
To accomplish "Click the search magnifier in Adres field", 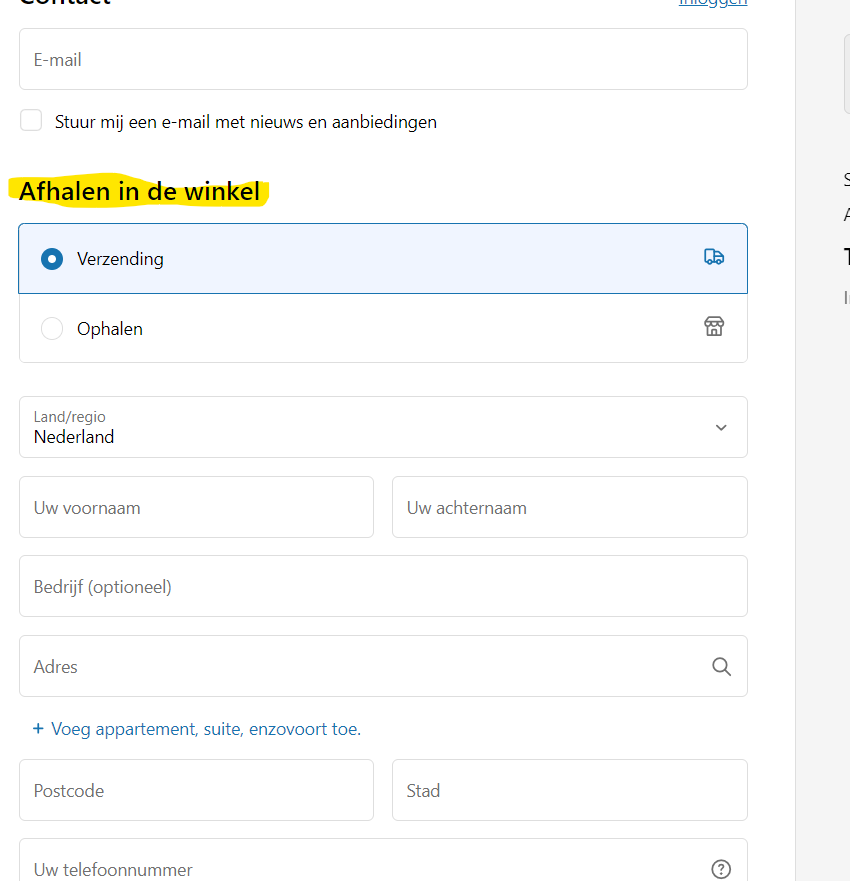I will [x=721, y=667].
